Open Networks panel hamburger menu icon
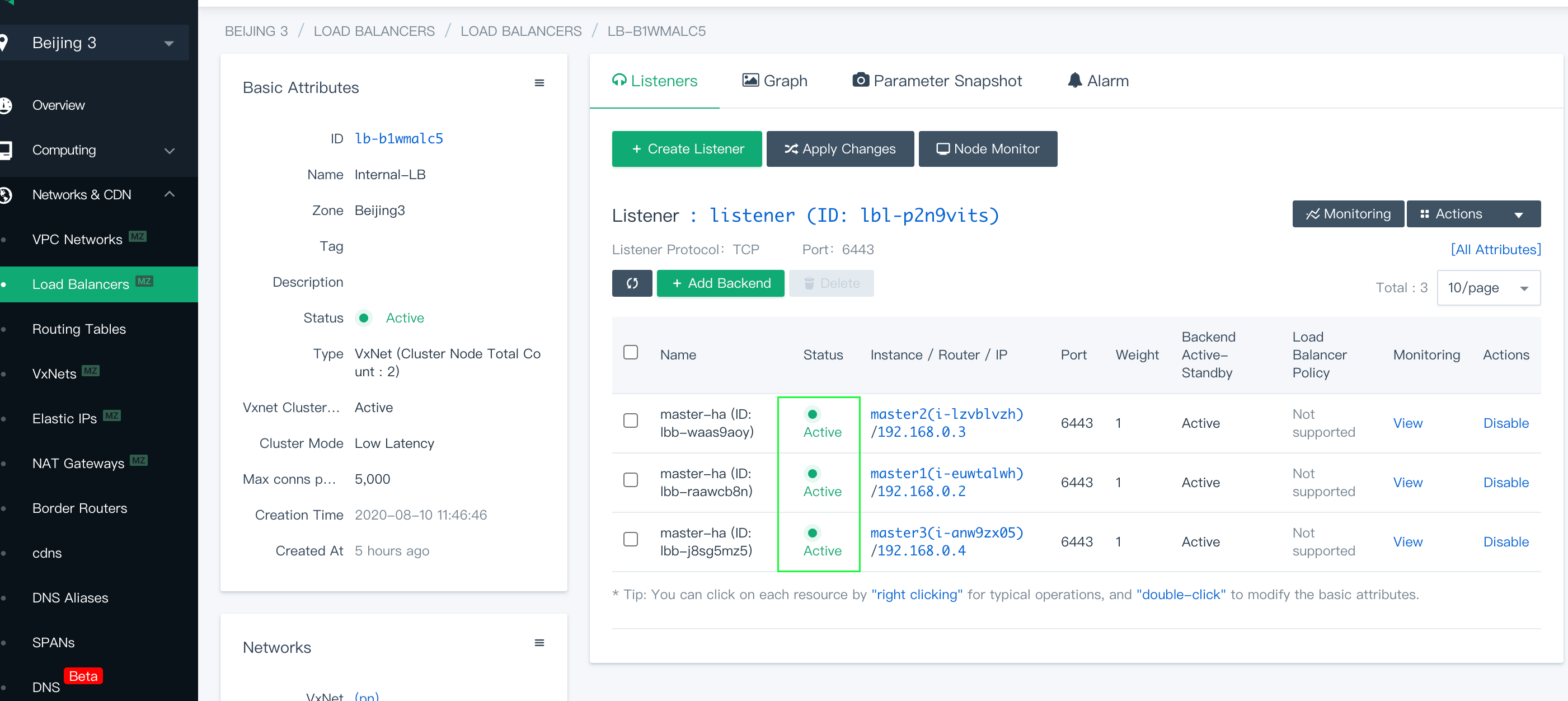The width and height of the screenshot is (1568, 701). [539, 643]
